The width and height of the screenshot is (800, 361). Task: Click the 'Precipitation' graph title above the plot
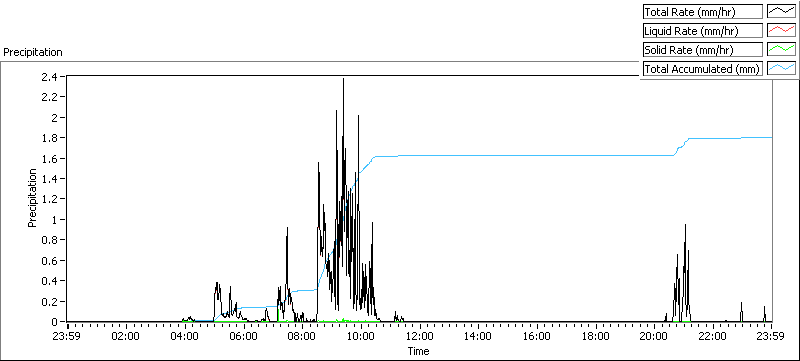(33, 52)
